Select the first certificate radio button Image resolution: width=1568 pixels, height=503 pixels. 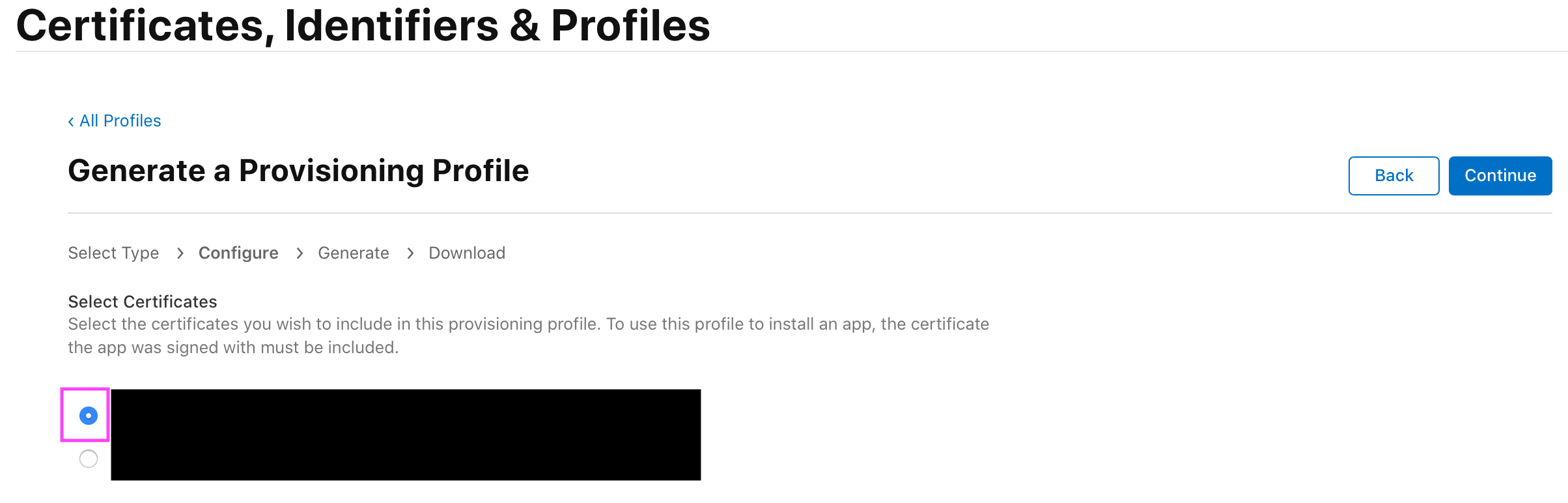coord(89,416)
